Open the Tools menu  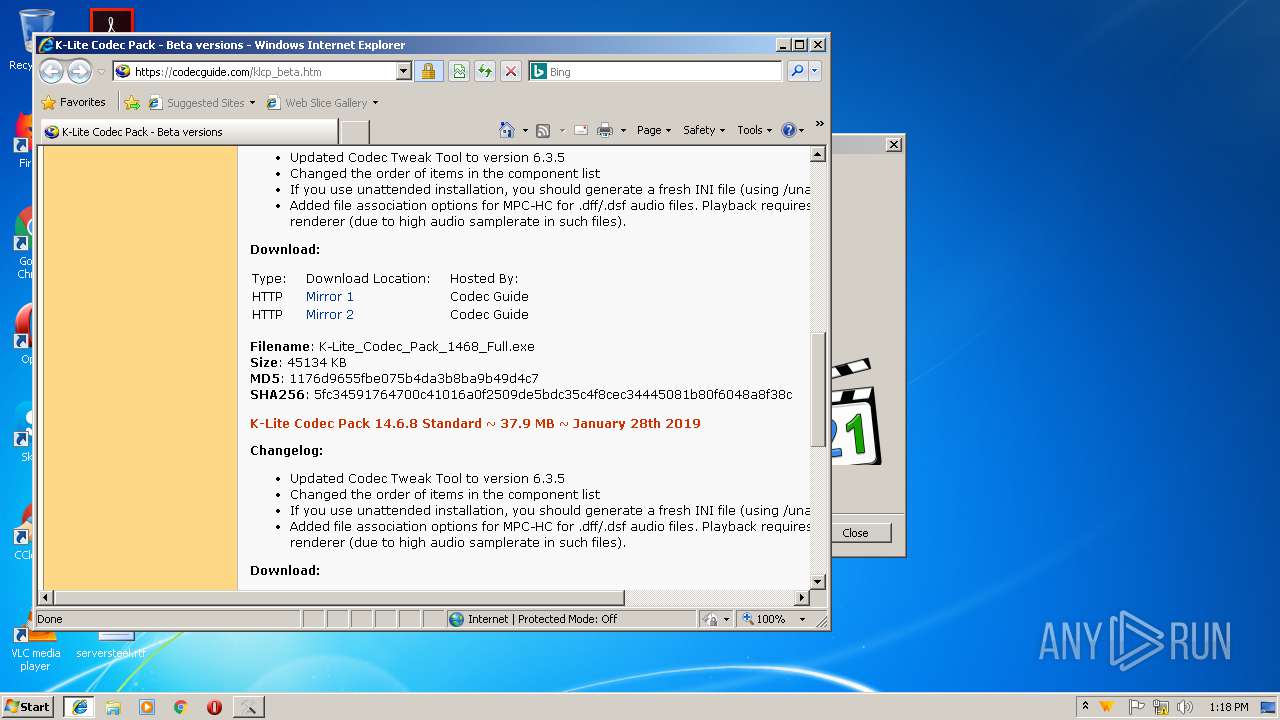755,130
